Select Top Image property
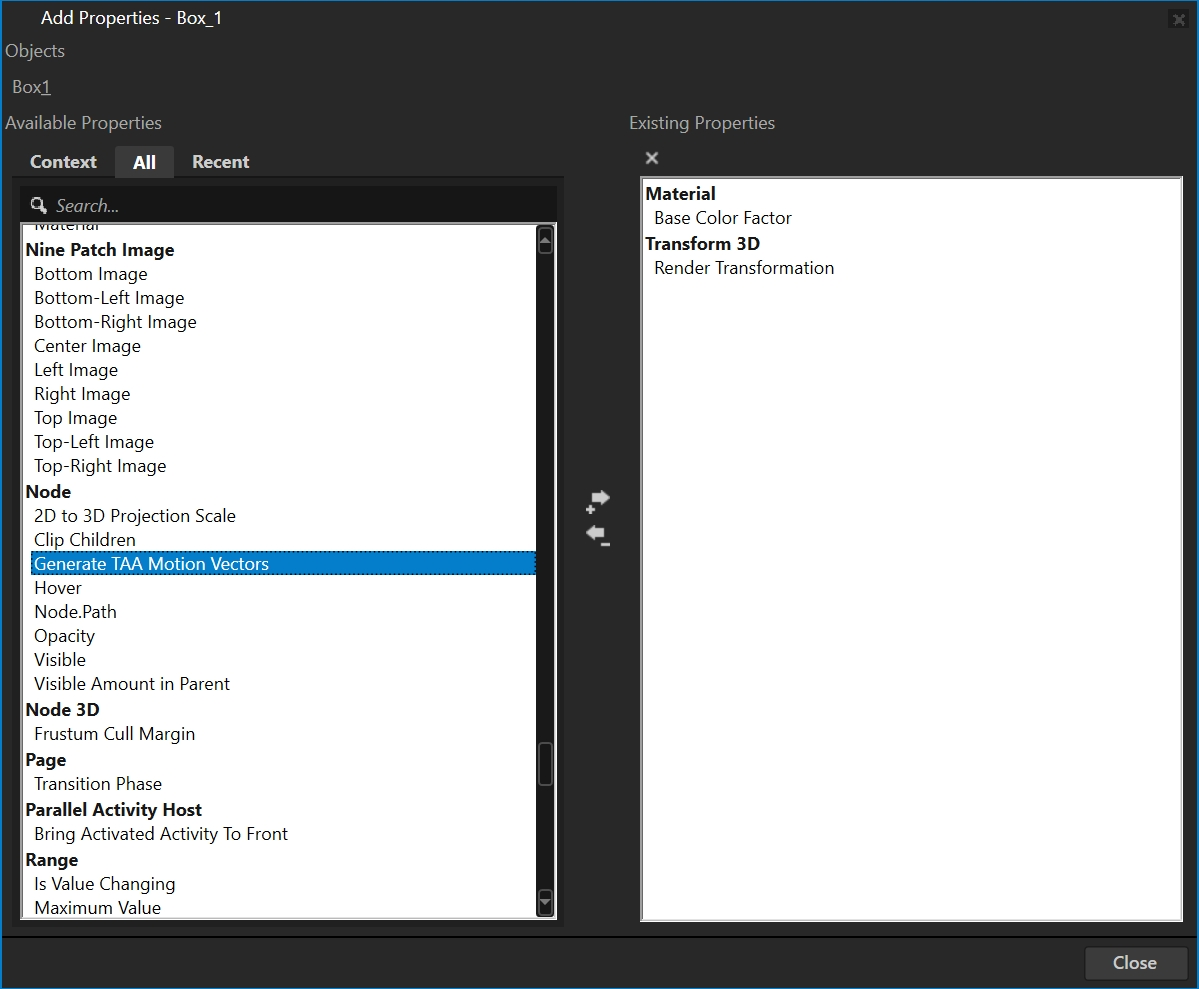 [x=76, y=418]
